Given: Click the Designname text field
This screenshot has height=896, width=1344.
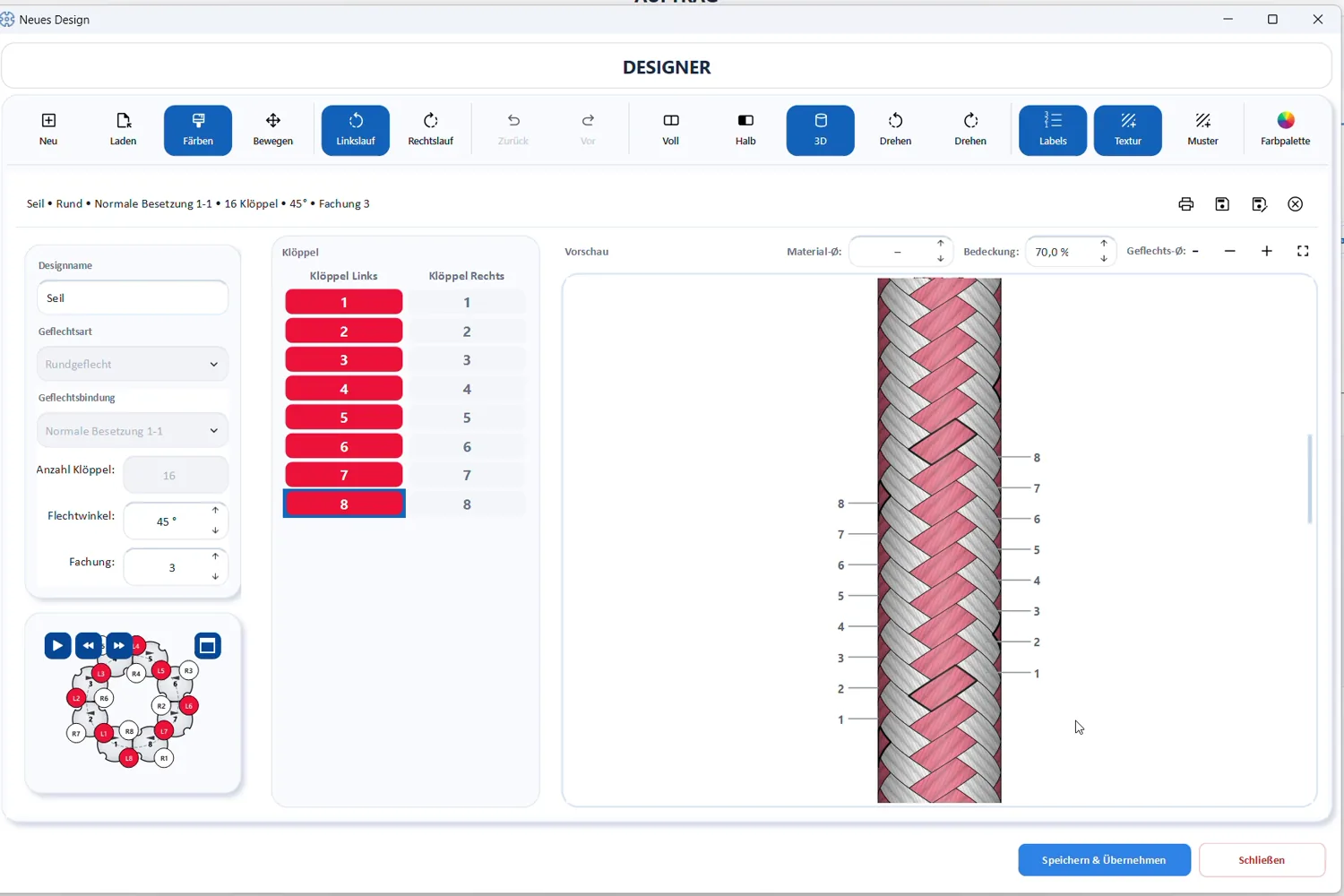Looking at the screenshot, I should tap(133, 297).
